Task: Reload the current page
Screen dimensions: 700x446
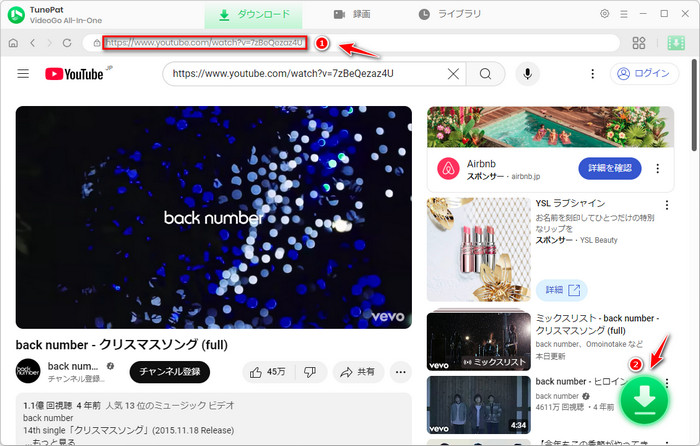Action: (x=67, y=43)
